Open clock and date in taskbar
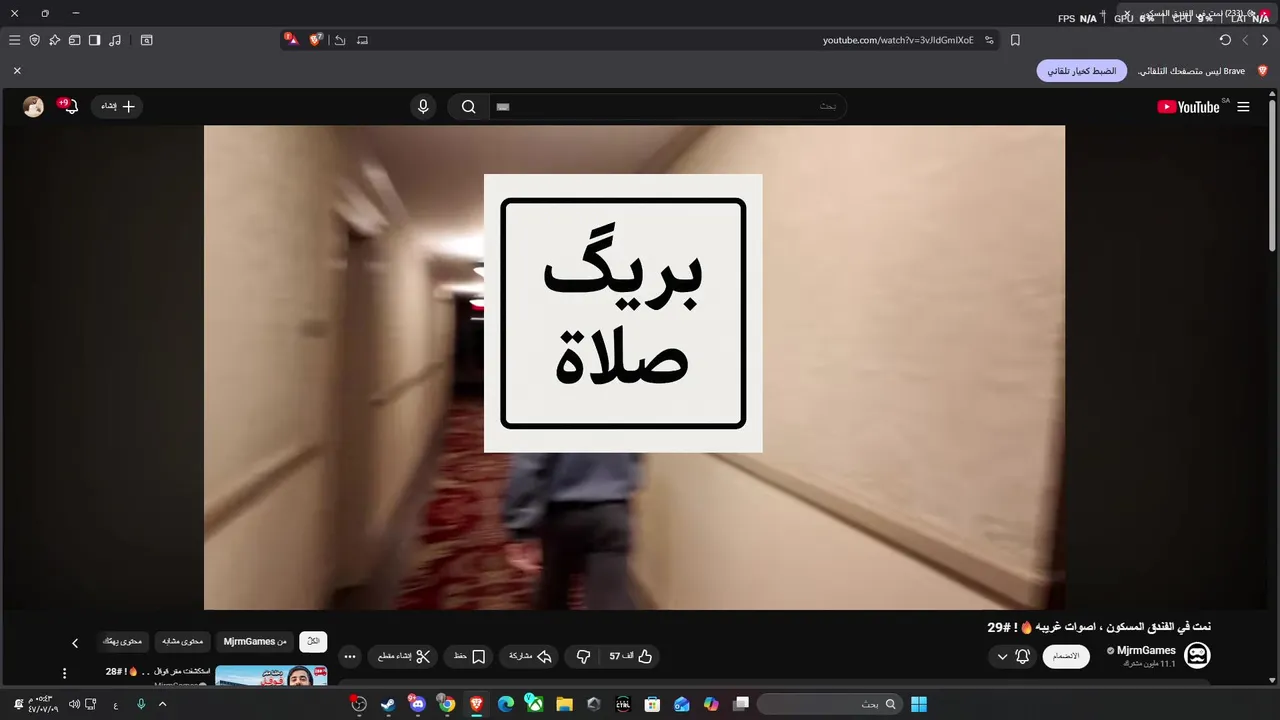 [x=44, y=704]
